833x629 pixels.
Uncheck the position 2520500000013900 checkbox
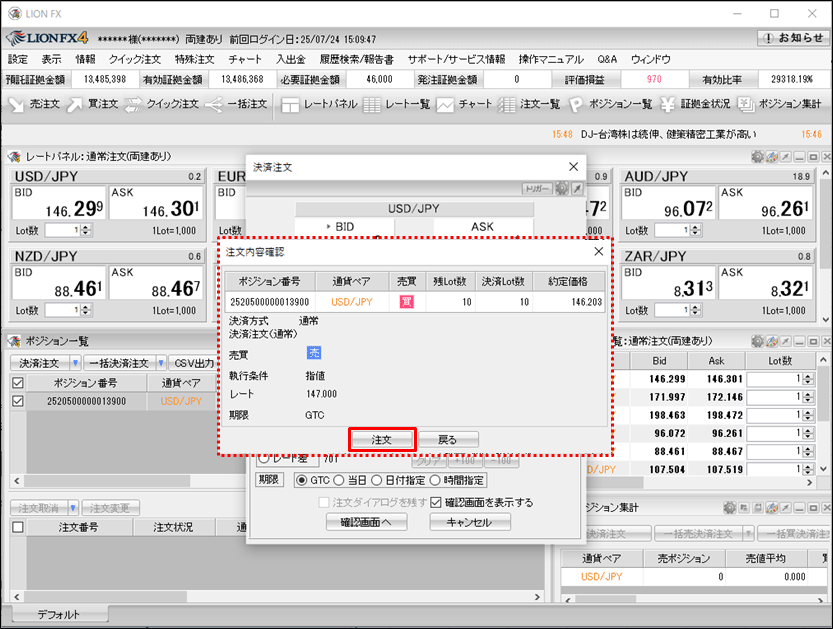pos(17,401)
